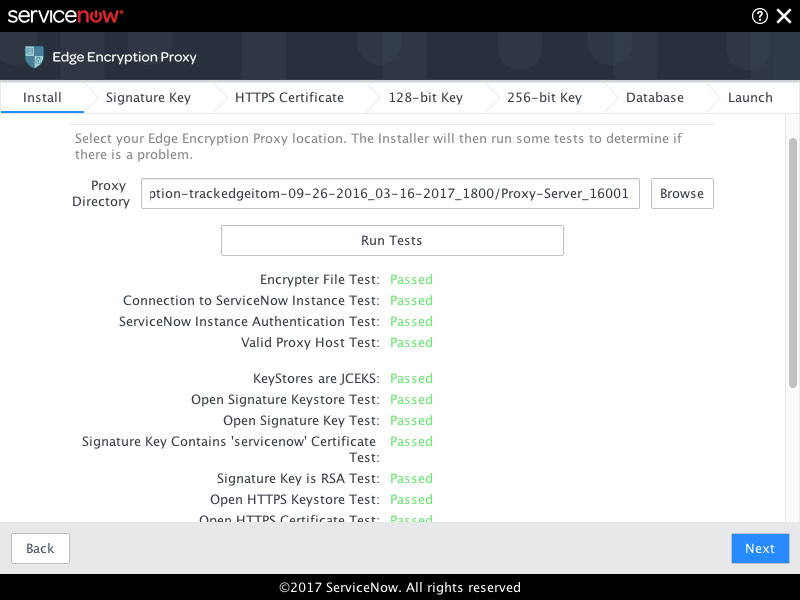Click Open Signature Key Test label
The image size is (800, 600).
pyautogui.click(x=302, y=420)
